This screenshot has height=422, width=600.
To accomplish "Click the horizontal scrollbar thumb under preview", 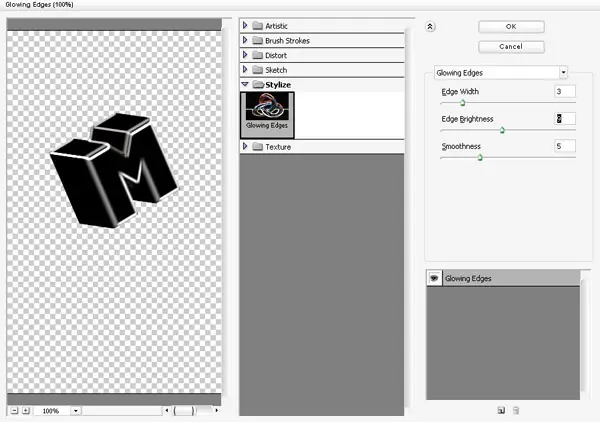I will point(184,411).
